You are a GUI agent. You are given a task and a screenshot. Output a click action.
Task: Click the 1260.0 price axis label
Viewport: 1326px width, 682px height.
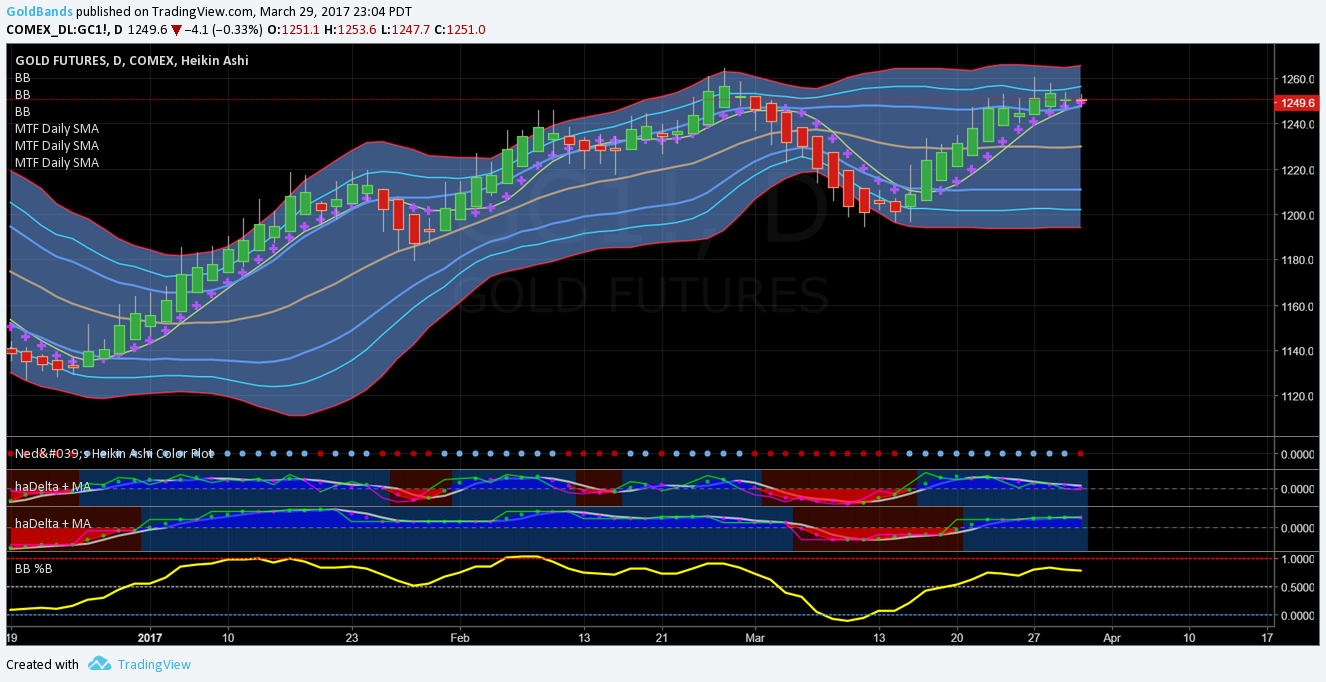pos(1298,79)
